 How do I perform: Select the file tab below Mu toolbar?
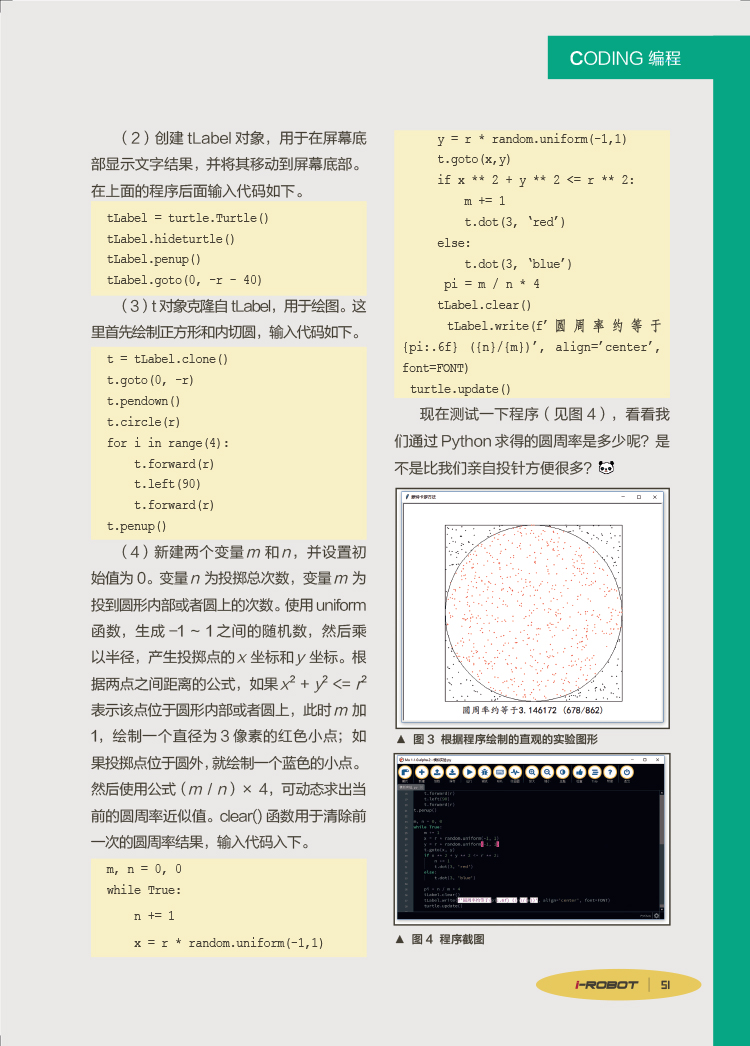[x=409, y=788]
